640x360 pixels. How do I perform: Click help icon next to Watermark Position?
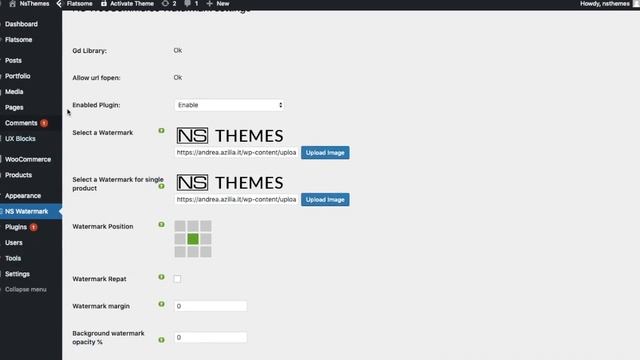(162, 224)
